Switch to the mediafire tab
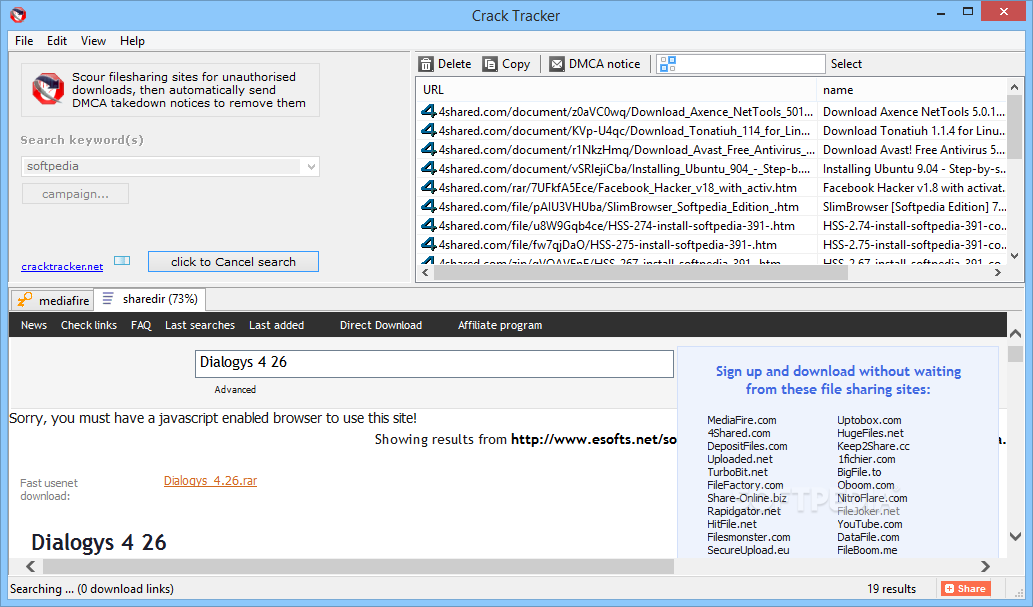The width and height of the screenshot is (1033, 607). (53, 301)
